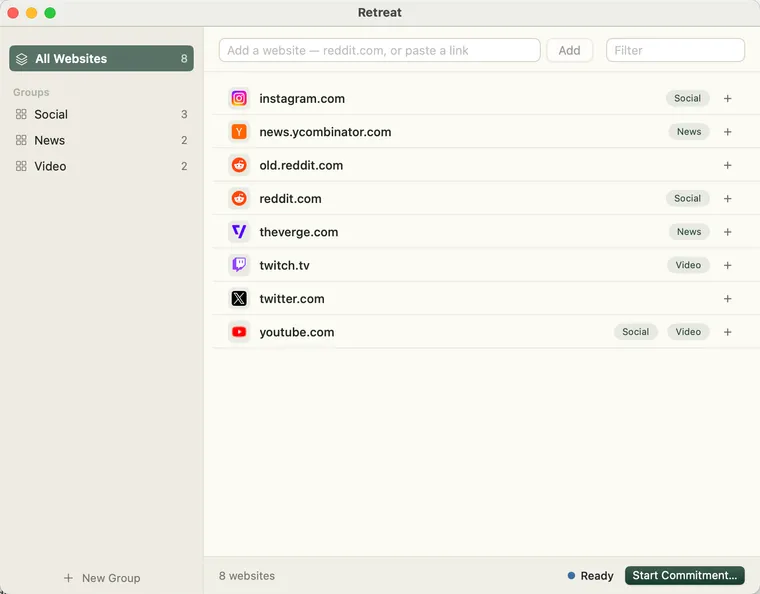Click the plus icon for youtube.com
Viewport: 760px width, 594px height.
click(x=728, y=332)
